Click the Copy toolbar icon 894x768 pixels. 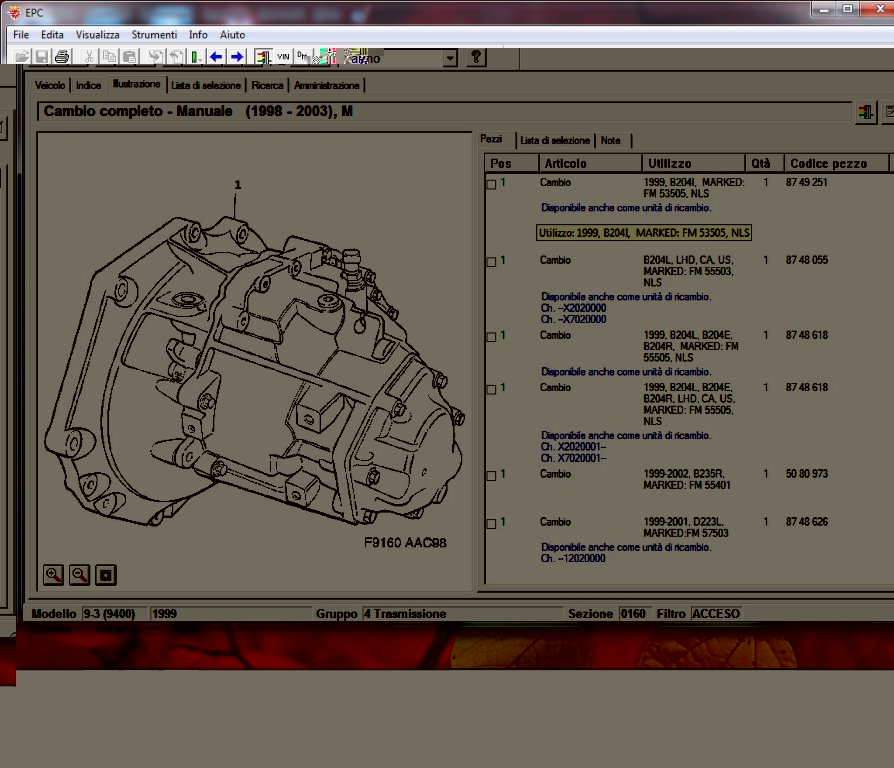[109, 56]
